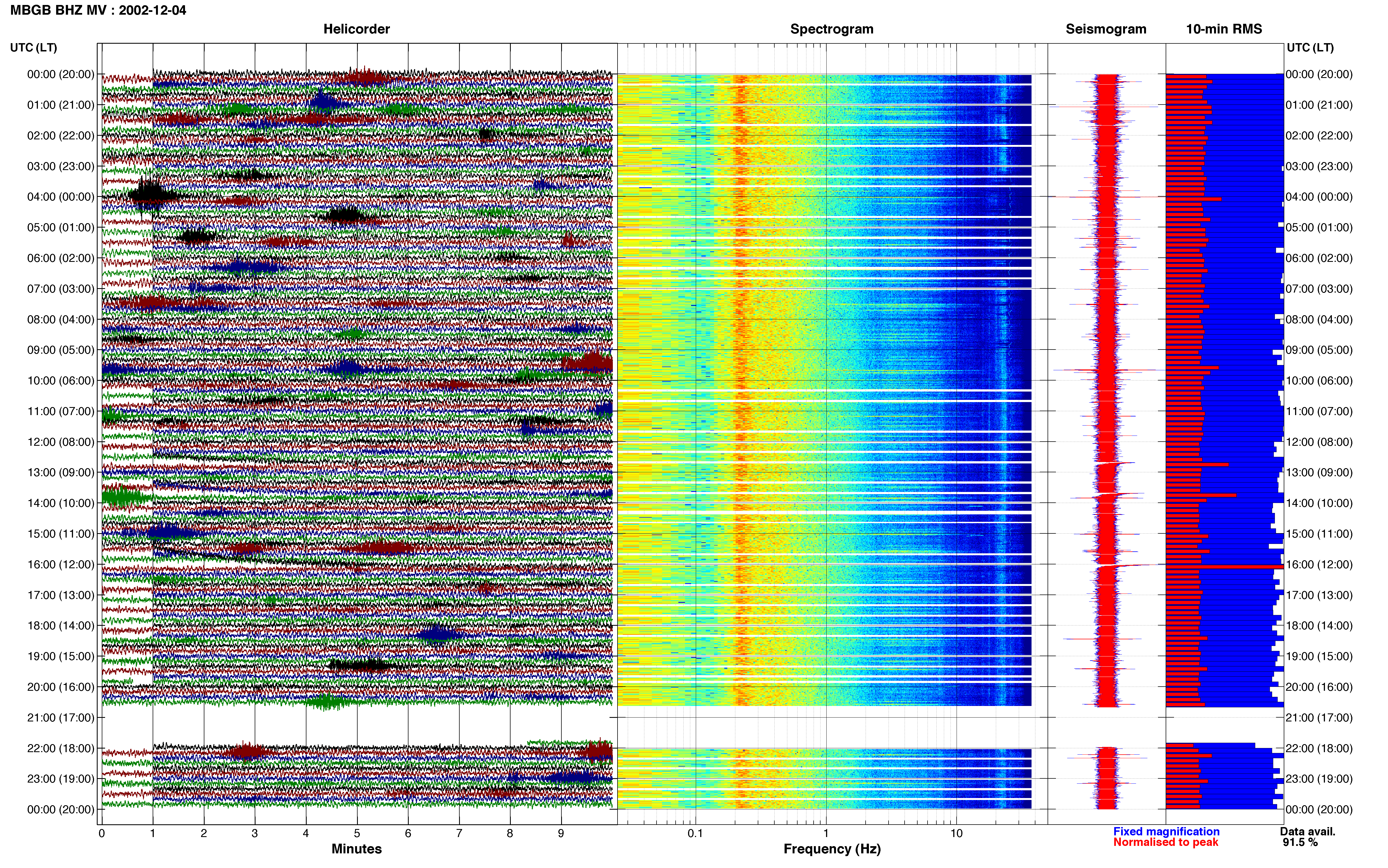Click the Frequency (Hz) axis label
1388x868 pixels.
point(832,848)
